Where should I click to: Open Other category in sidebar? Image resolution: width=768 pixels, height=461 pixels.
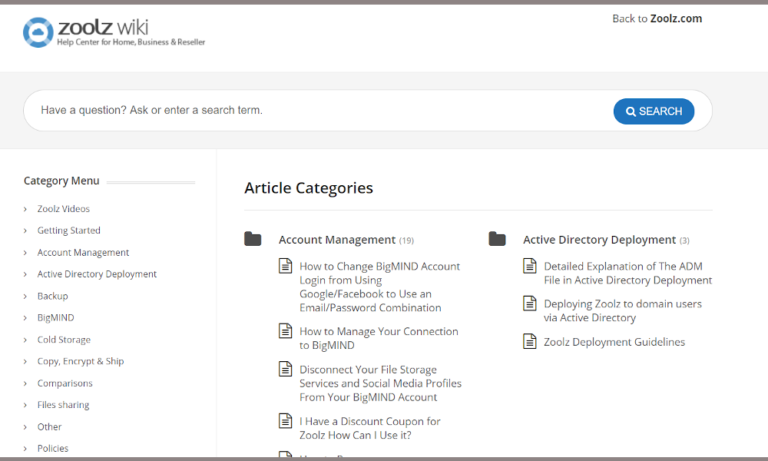tap(49, 427)
